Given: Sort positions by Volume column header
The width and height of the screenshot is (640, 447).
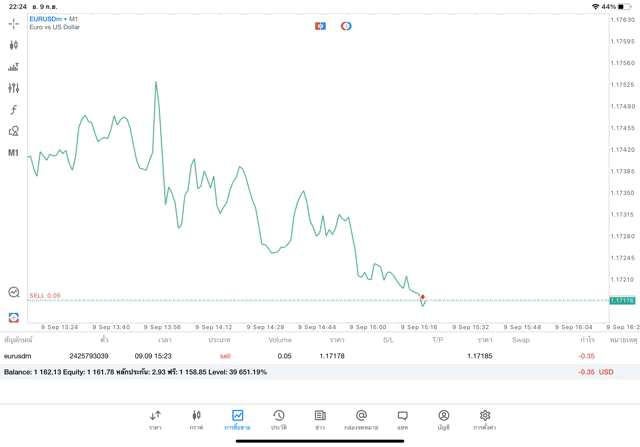Looking at the screenshot, I should (280, 340).
